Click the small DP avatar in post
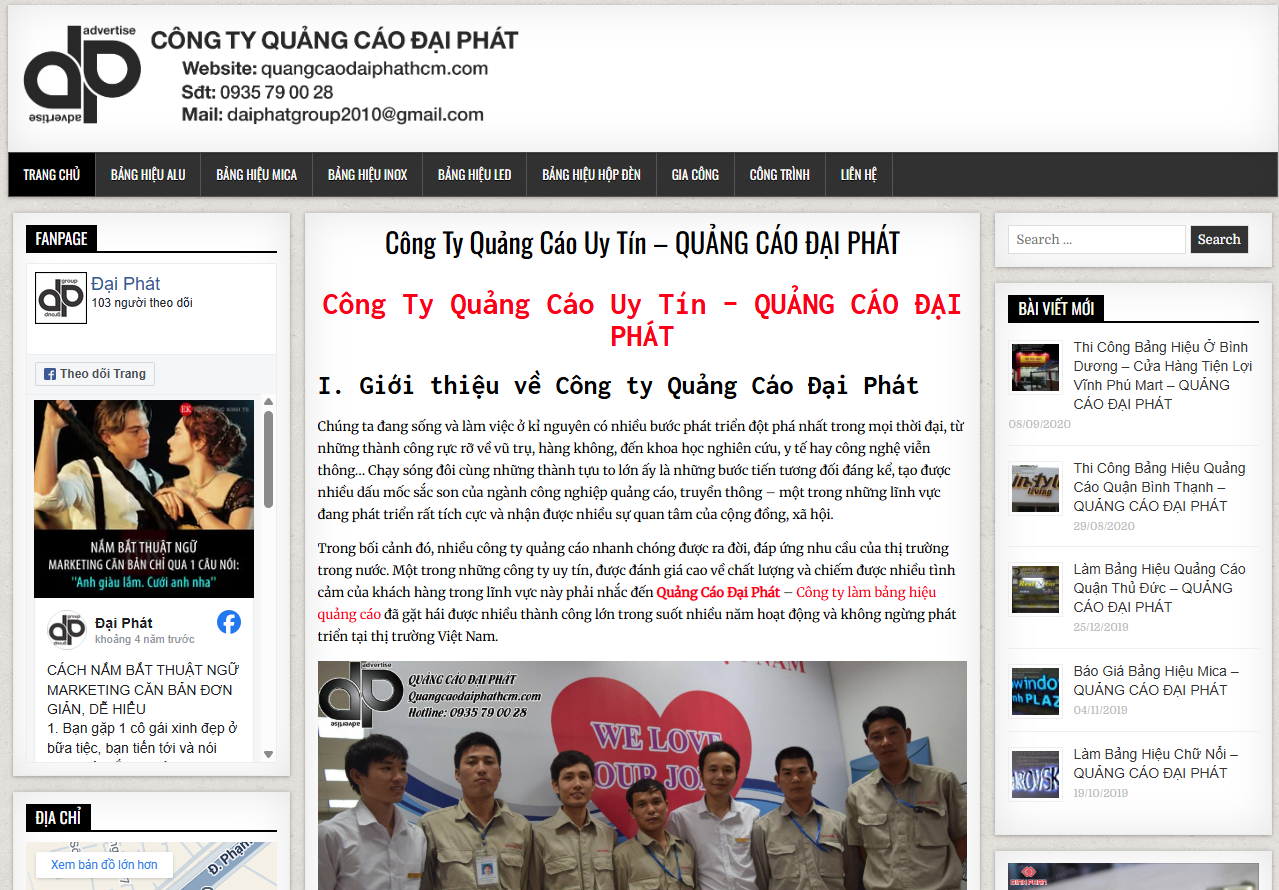Screen dimensions: 1279x890 pyautogui.click(x=67, y=630)
